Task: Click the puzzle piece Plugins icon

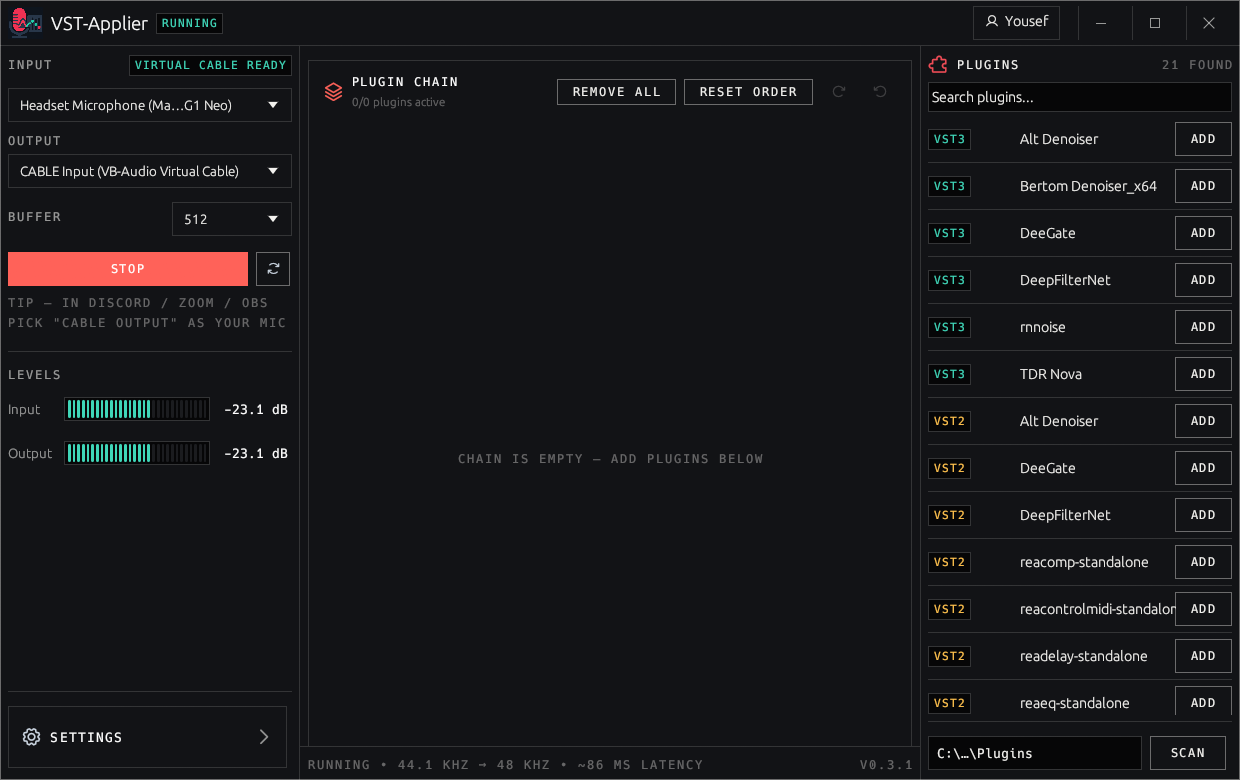Action: click(x=938, y=65)
